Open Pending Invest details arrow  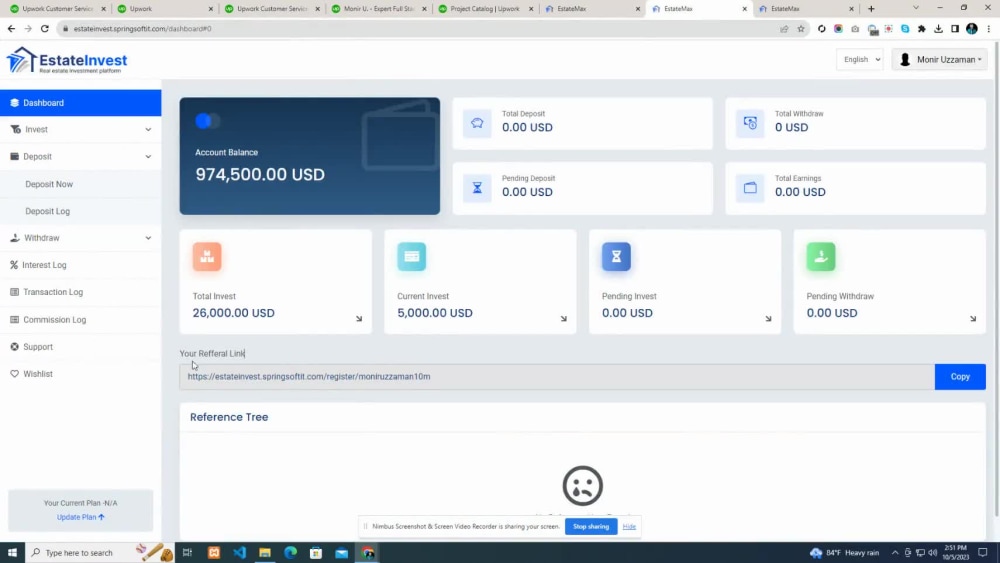click(x=768, y=319)
